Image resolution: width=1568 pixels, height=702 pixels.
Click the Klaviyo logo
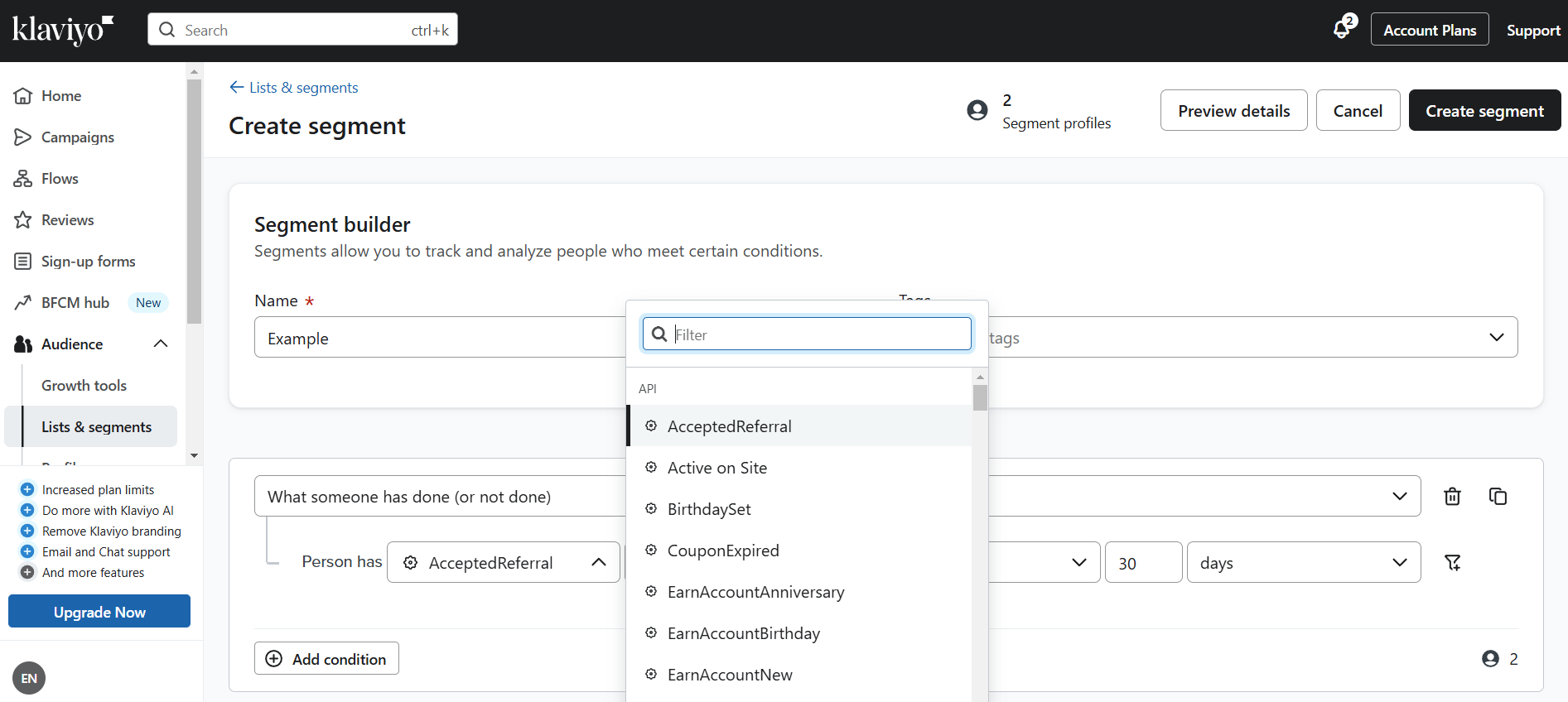click(63, 30)
